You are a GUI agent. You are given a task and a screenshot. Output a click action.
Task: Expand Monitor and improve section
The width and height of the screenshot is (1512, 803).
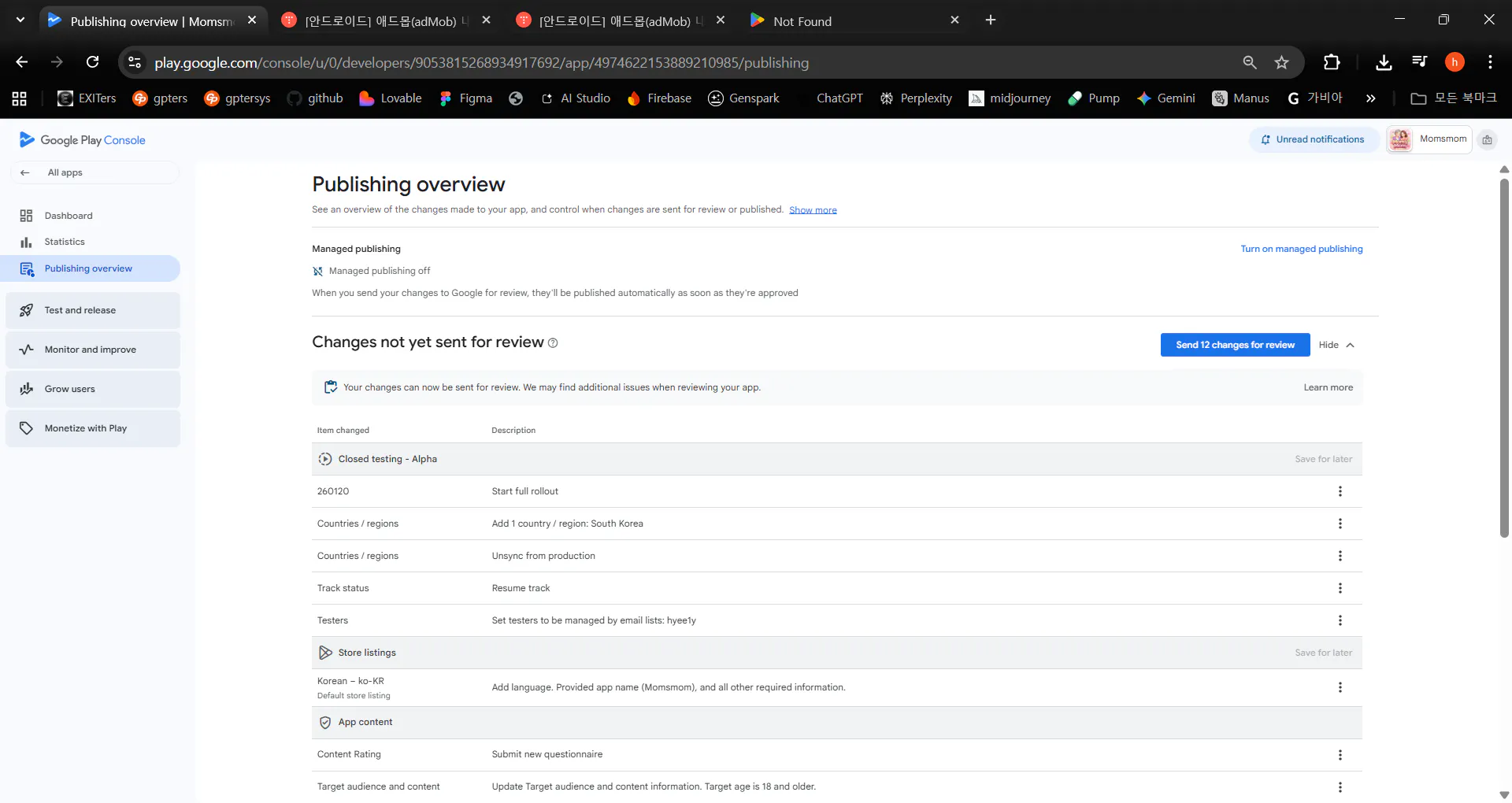(x=93, y=350)
